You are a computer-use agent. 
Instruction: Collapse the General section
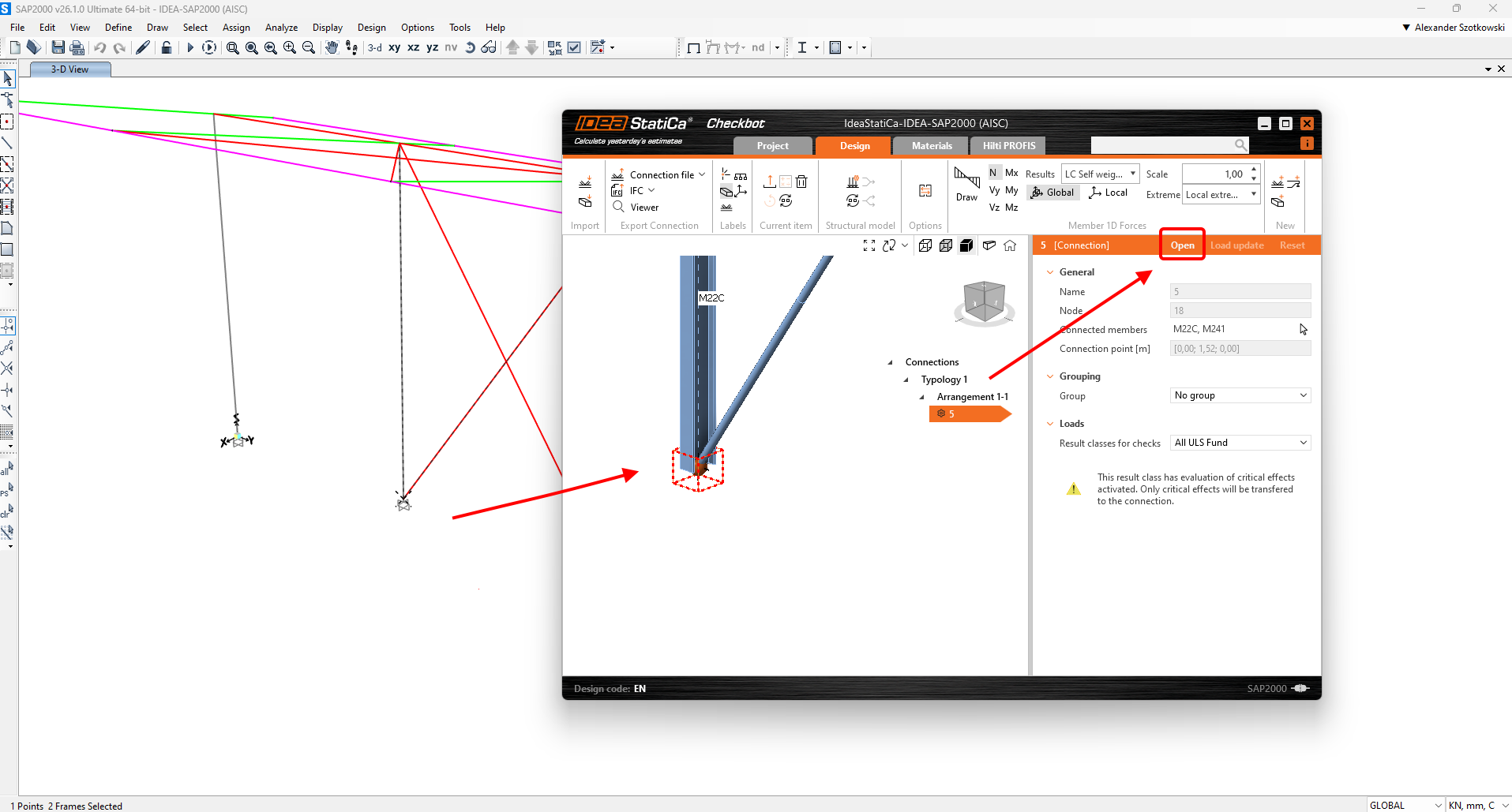pos(1050,272)
